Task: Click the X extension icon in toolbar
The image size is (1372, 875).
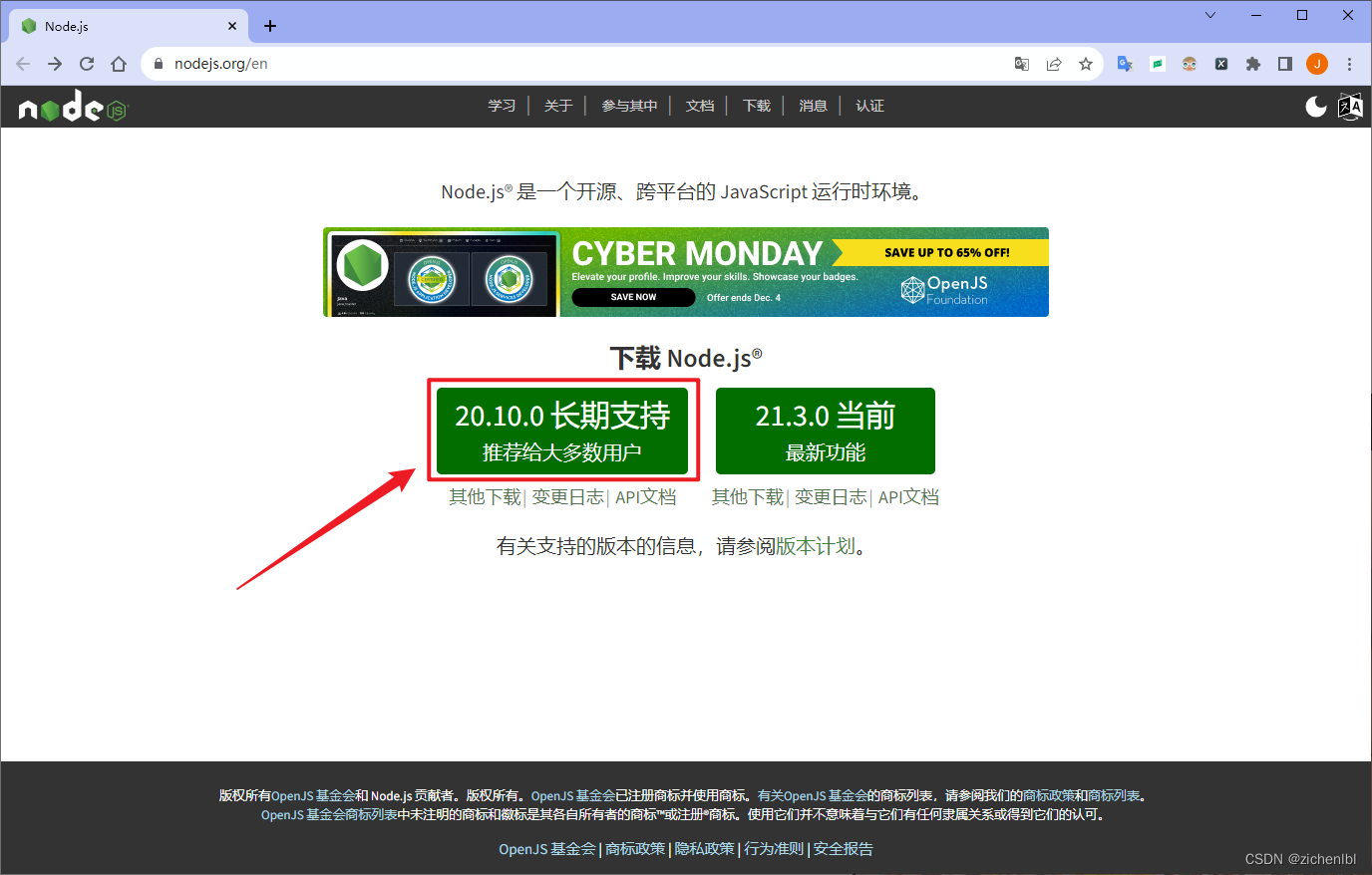Action: click(1221, 64)
